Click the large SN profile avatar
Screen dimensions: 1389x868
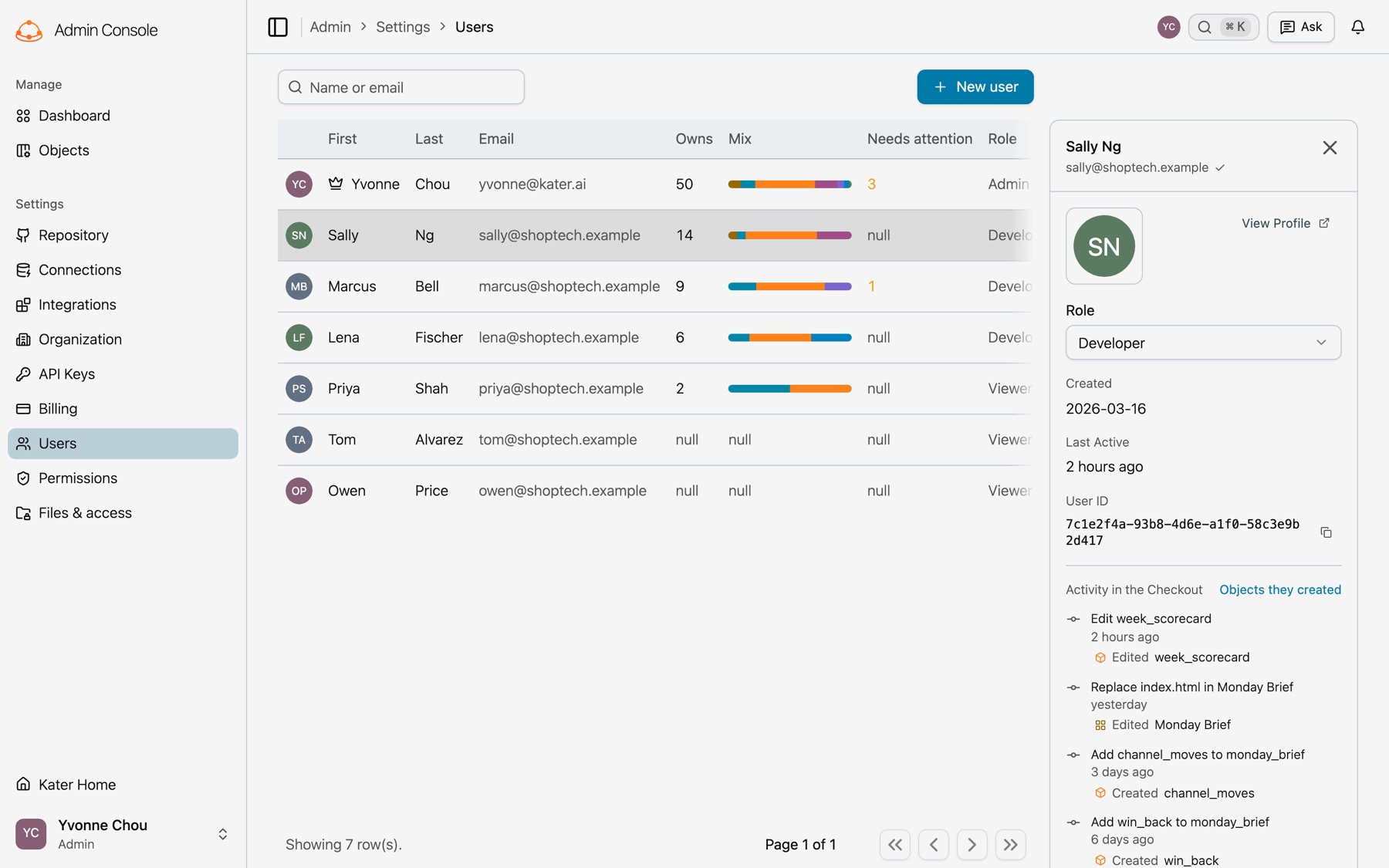[x=1103, y=246]
